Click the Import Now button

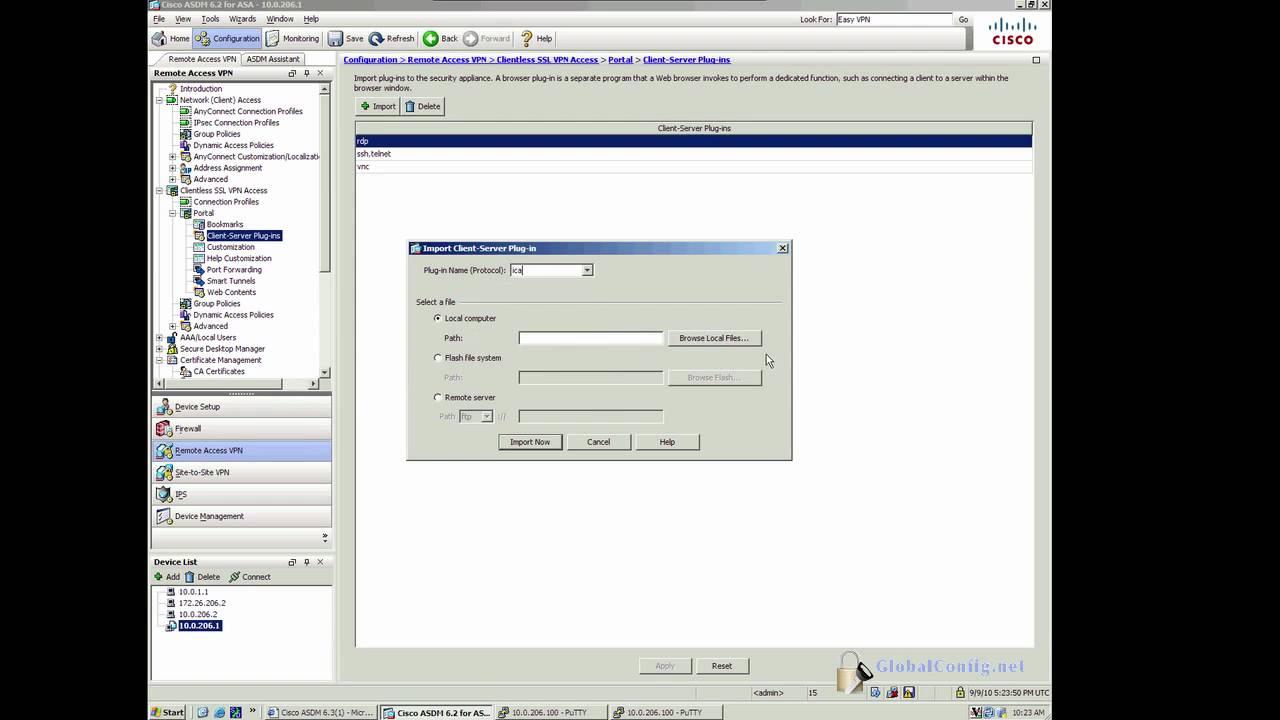pyautogui.click(x=530, y=442)
